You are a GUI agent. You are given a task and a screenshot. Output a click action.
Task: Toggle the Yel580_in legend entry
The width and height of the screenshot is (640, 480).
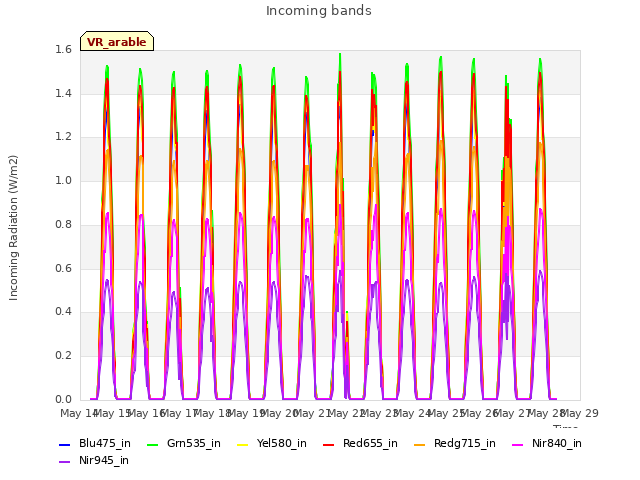click(x=272, y=444)
